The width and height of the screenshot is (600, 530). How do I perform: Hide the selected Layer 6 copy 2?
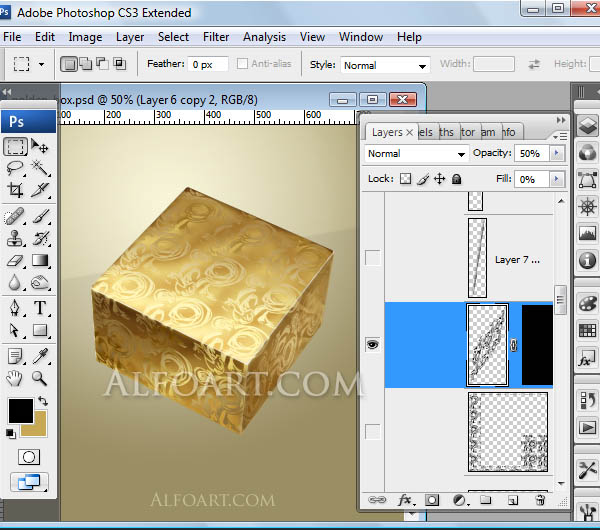click(x=372, y=345)
